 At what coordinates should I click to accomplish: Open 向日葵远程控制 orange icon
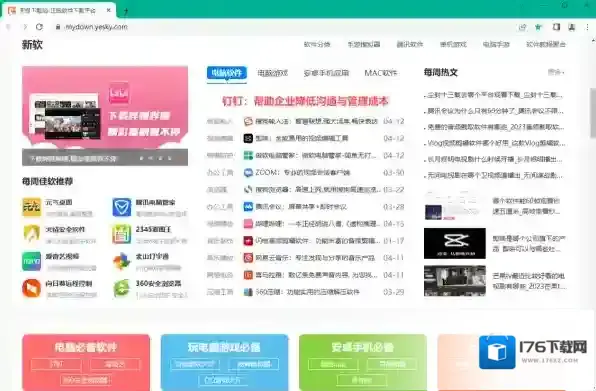pos(32,288)
